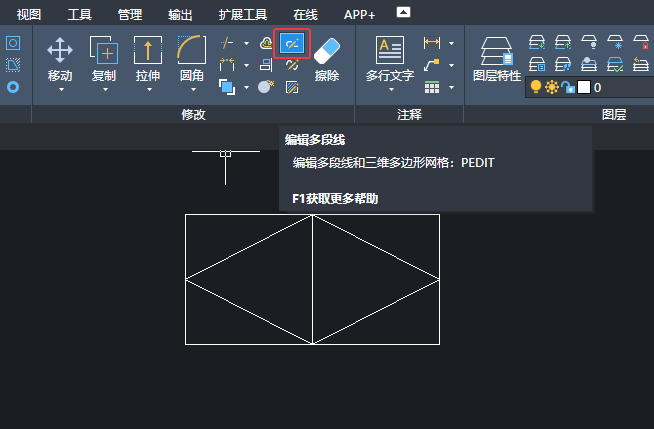Click the Edit Spline icon
654x429 pixels.
click(x=292, y=65)
